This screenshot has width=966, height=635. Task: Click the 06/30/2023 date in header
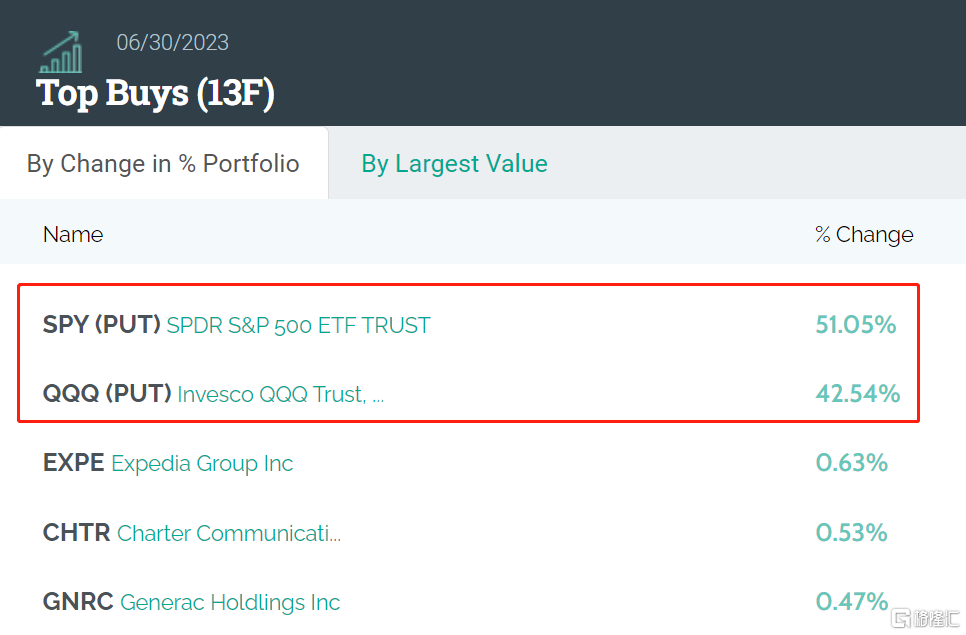[172, 43]
